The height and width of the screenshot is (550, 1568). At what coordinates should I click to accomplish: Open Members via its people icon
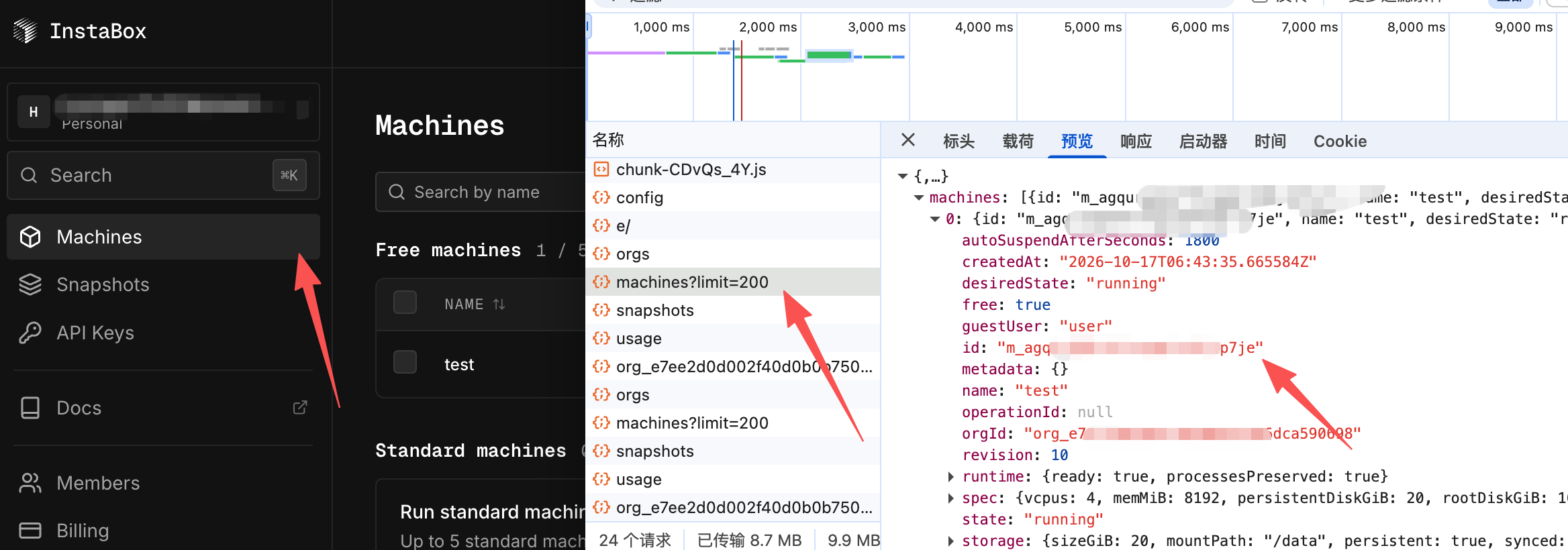30,483
